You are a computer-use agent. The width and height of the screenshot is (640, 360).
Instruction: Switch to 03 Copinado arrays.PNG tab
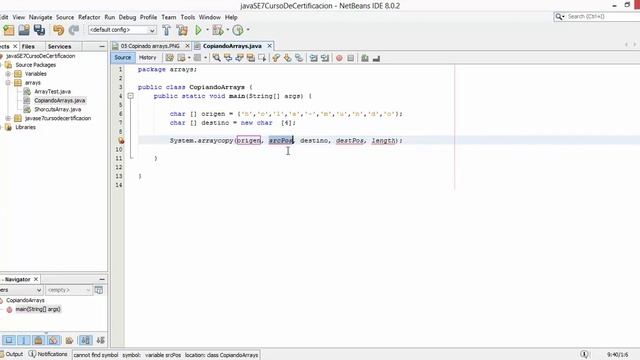[x=150, y=46]
